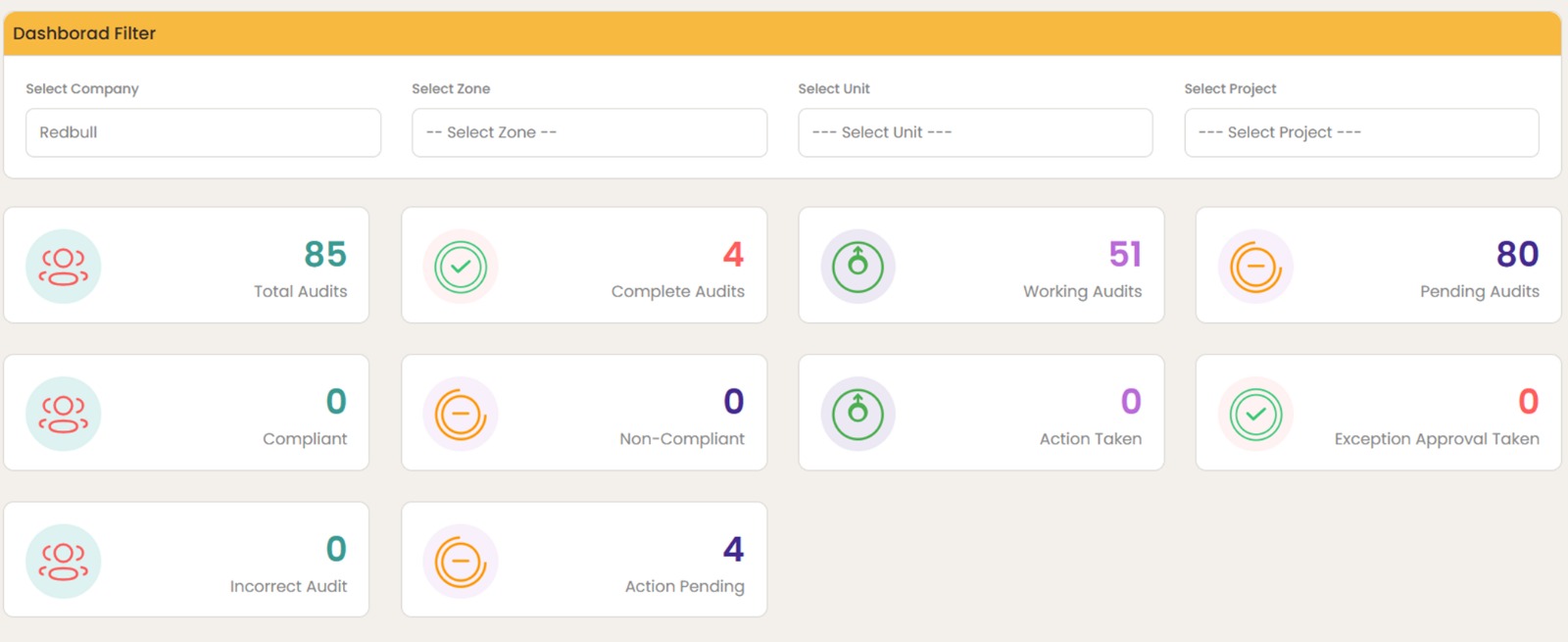
Task: Open the Select Company dropdown showing Redbull
Action: (x=203, y=132)
